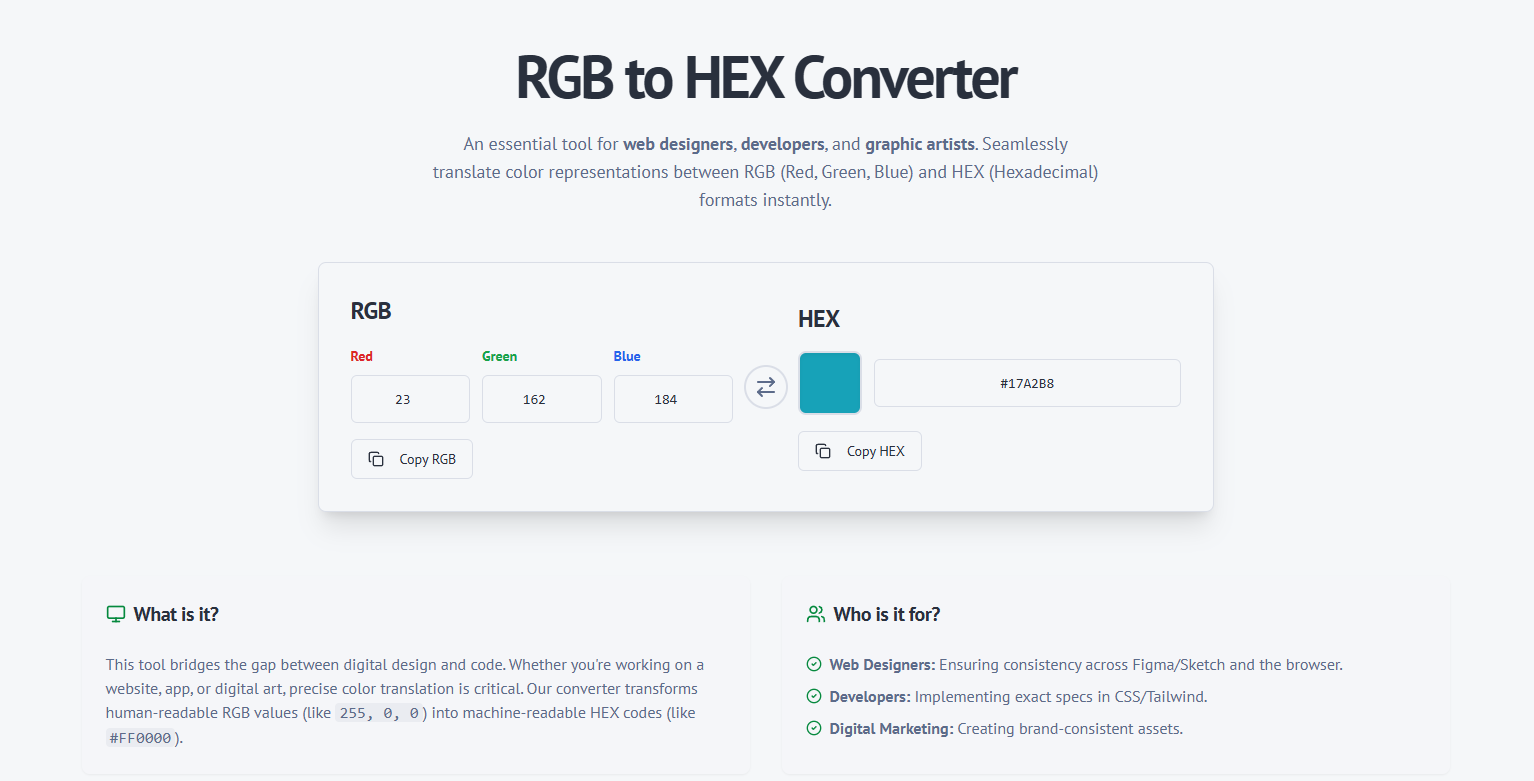Click the check icon next to Developers
This screenshot has width=1534, height=781.
point(814,697)
